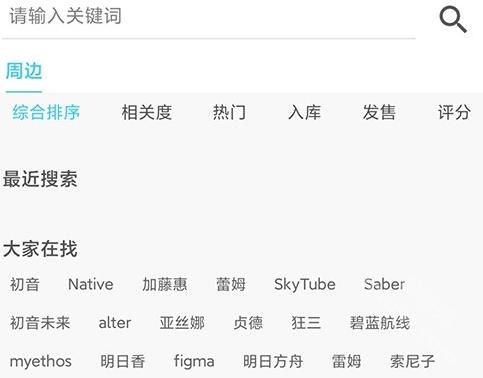Select 碧蓝航线 from popular searches
483x378 pixels.
tap(380, 323)
